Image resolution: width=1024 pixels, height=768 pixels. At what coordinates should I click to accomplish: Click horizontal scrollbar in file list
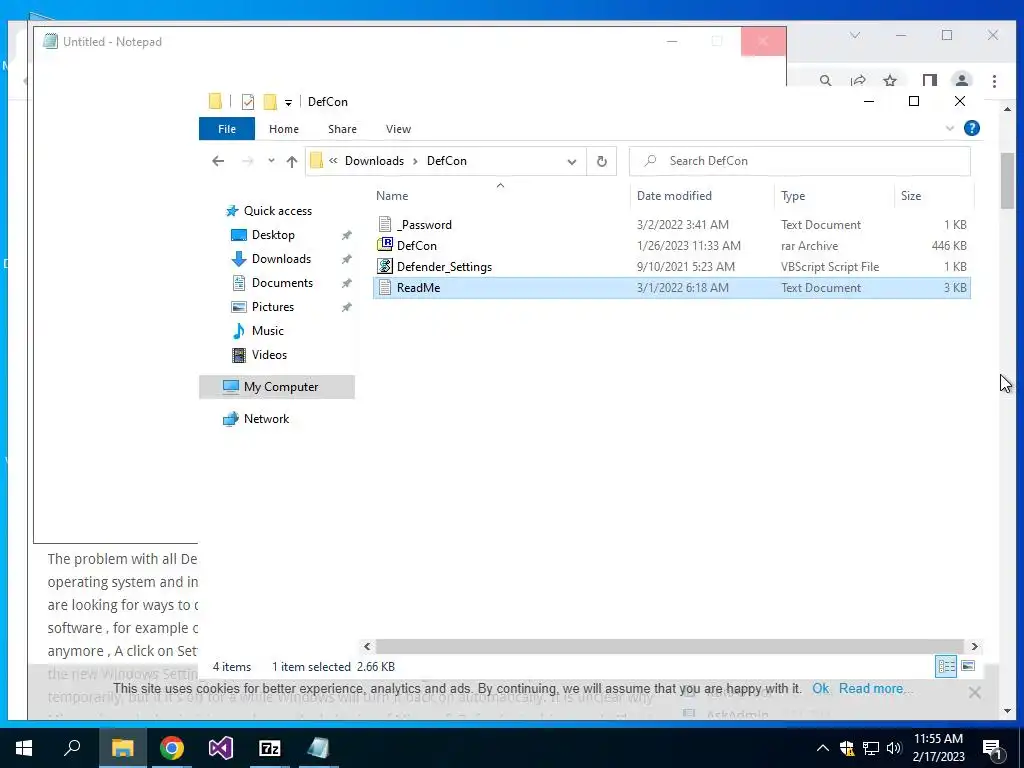[669, 647]
